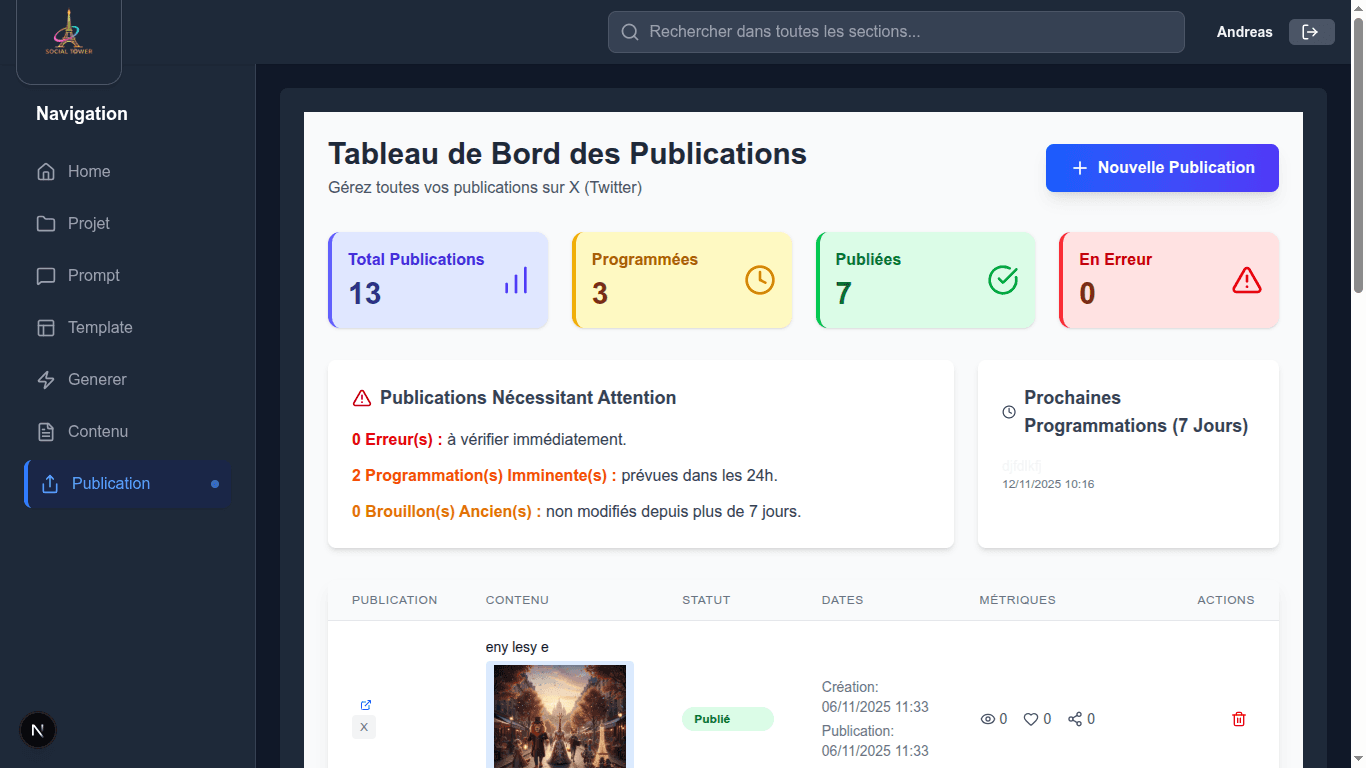Click the CONTENU column header
Image resolution: width=1366 pixels, height=768 pixels.
click(517, 600)
